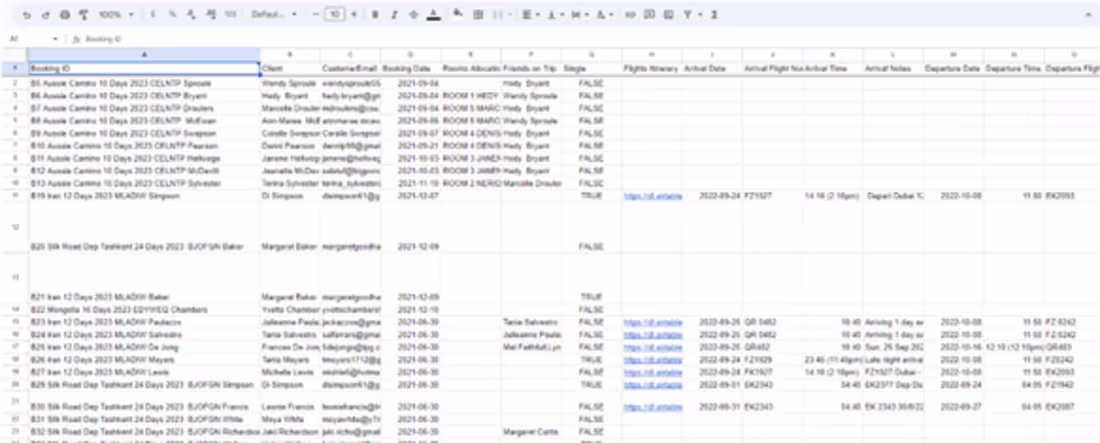Select B20 Silk Road Baker booking cell
This screenshot has width=1100, height=443.
144,227
